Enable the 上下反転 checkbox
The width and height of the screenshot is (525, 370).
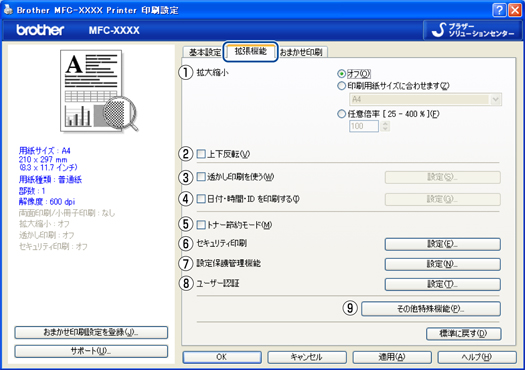click(x=201, y=154)
